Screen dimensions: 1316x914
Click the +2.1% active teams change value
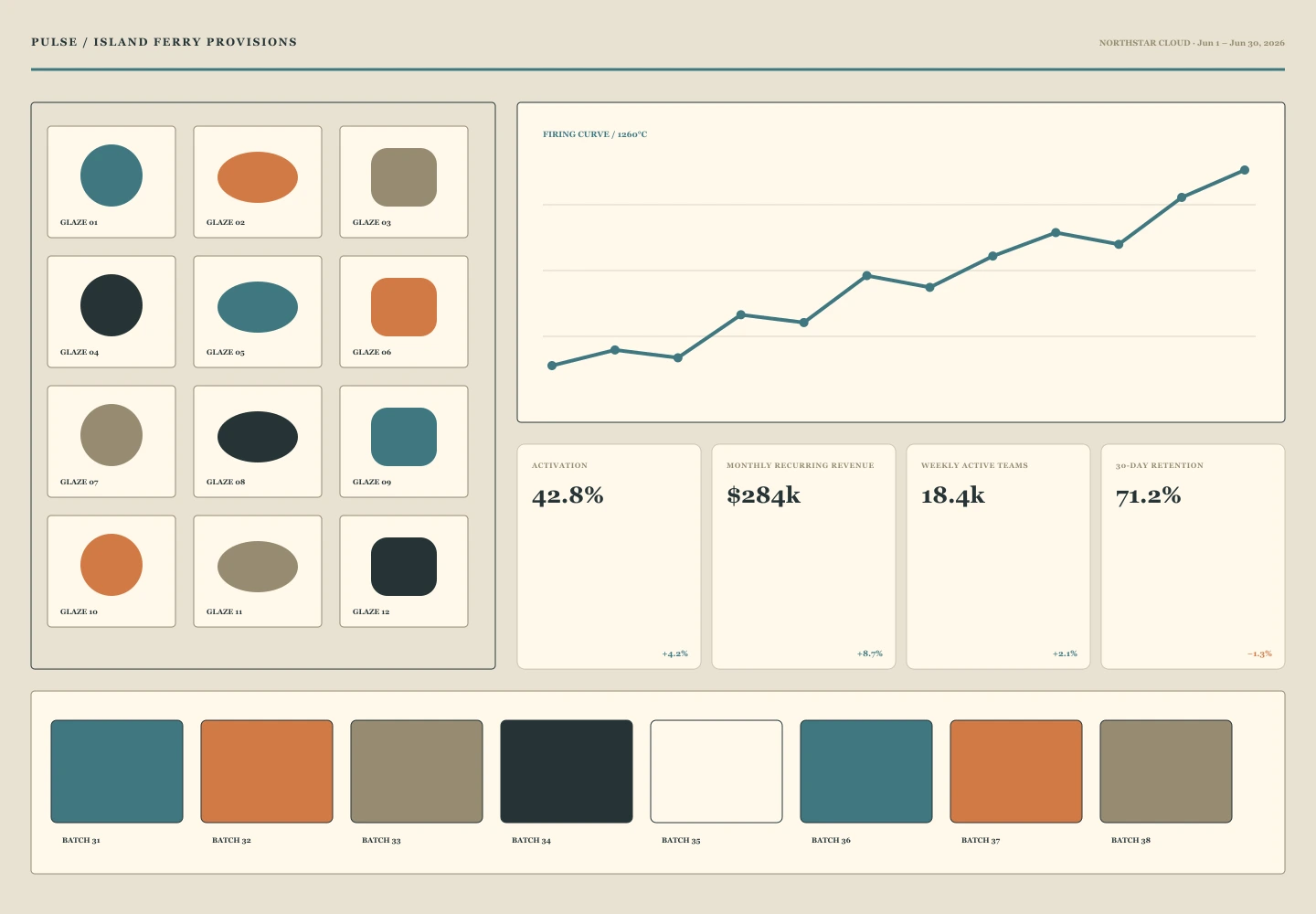click(x=1065, y=654)
